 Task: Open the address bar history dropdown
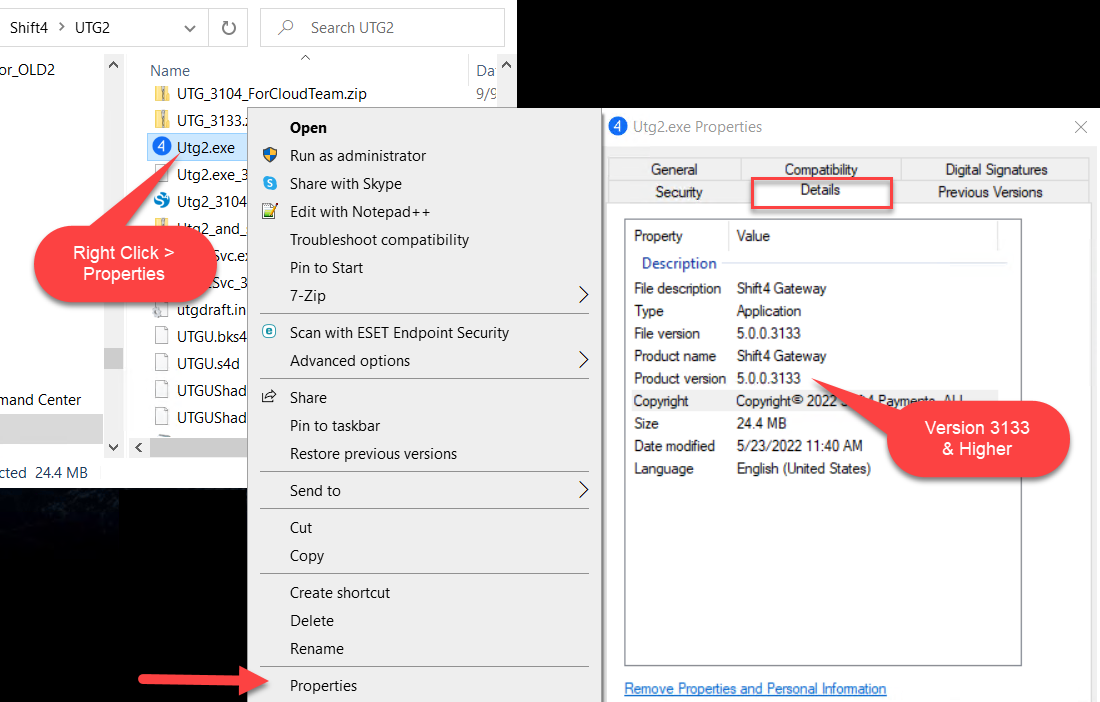[x=189, y=27]
